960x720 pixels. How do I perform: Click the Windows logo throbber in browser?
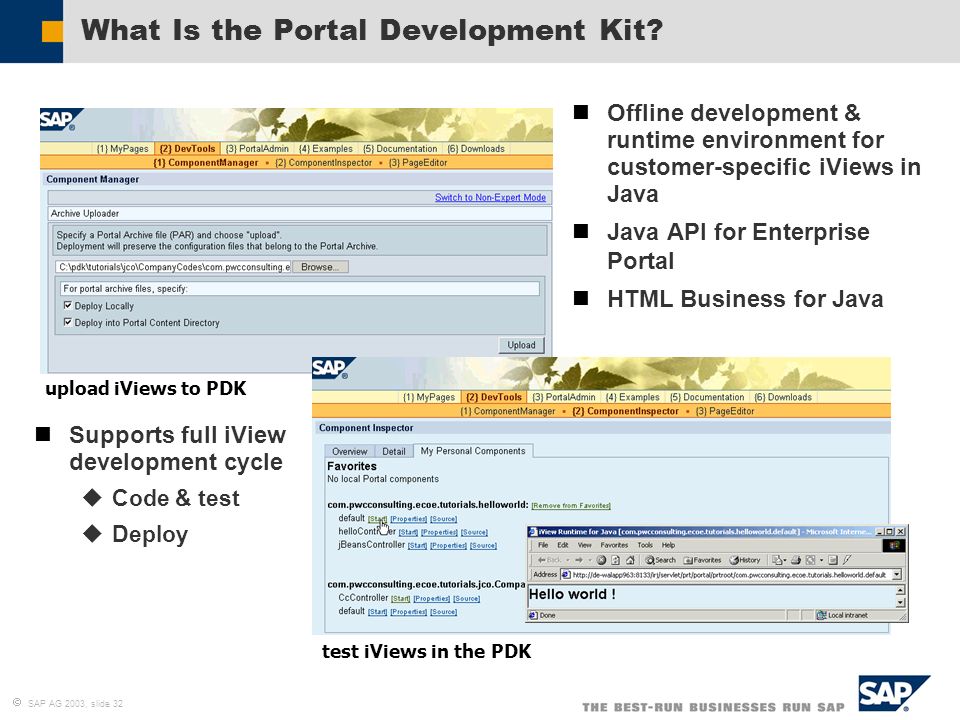(x=894, y=546)
